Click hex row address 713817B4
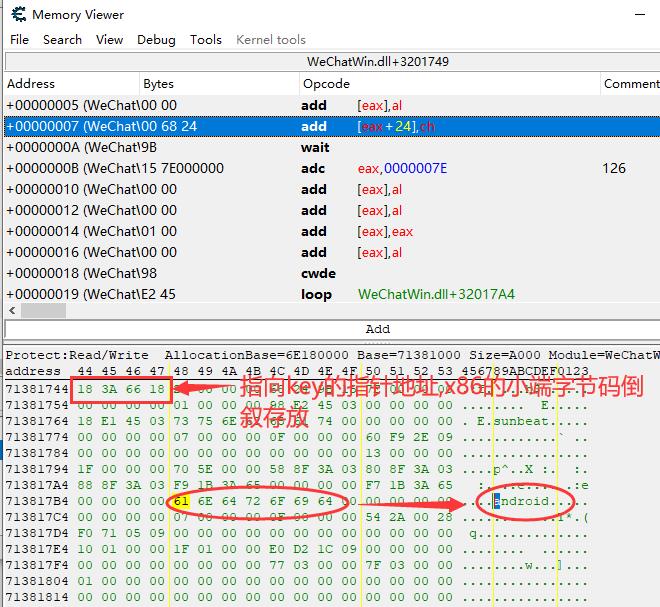The width and height of the screenshot is (660, 607). (37, 501)
